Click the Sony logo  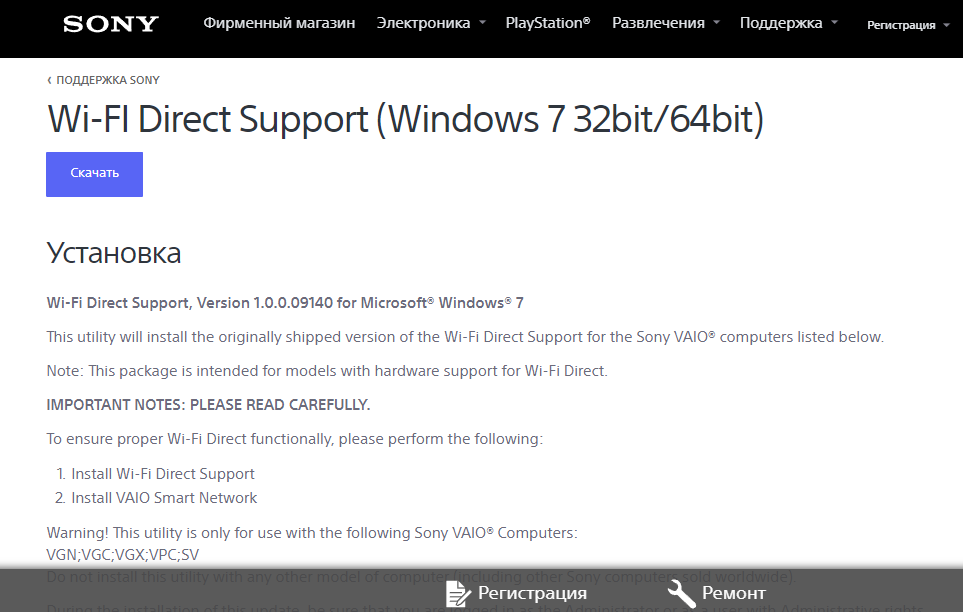[110, 24]
